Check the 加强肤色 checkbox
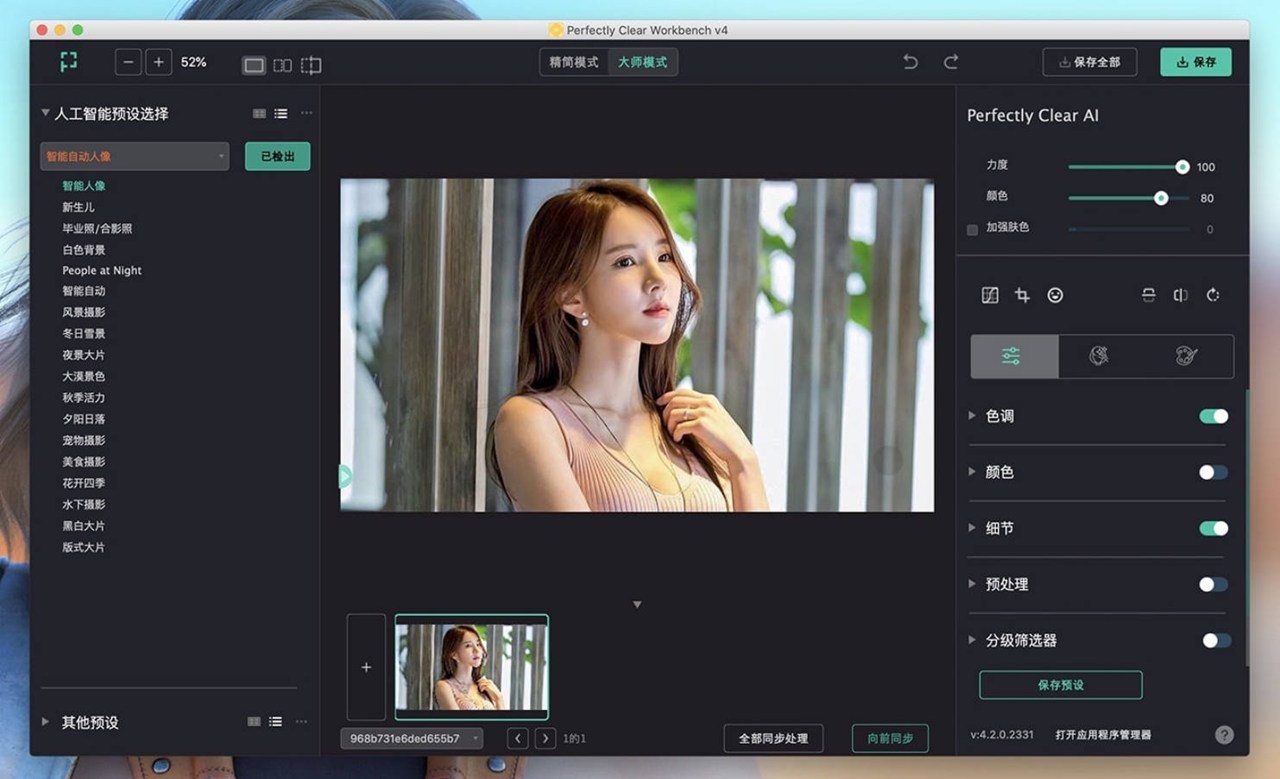This screenshot has height=779, width=1280. tap(972, 229)
